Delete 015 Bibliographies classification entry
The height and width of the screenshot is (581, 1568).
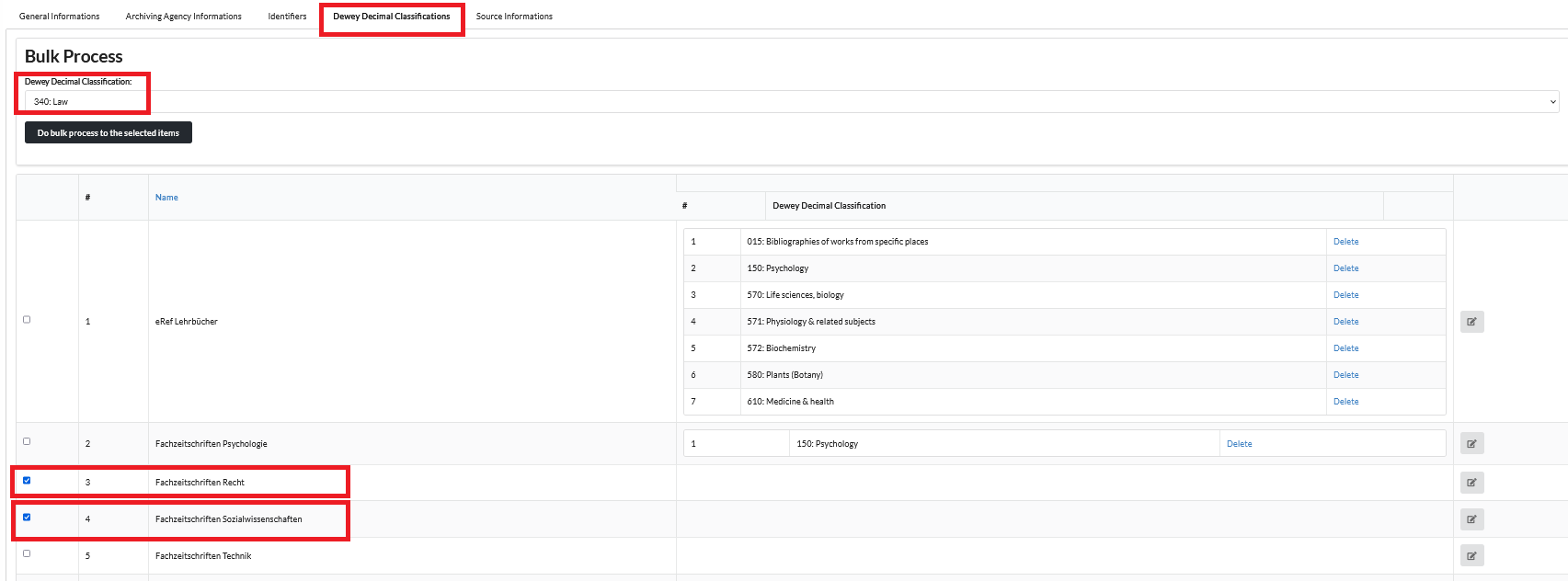click(x=1345, y=242)
